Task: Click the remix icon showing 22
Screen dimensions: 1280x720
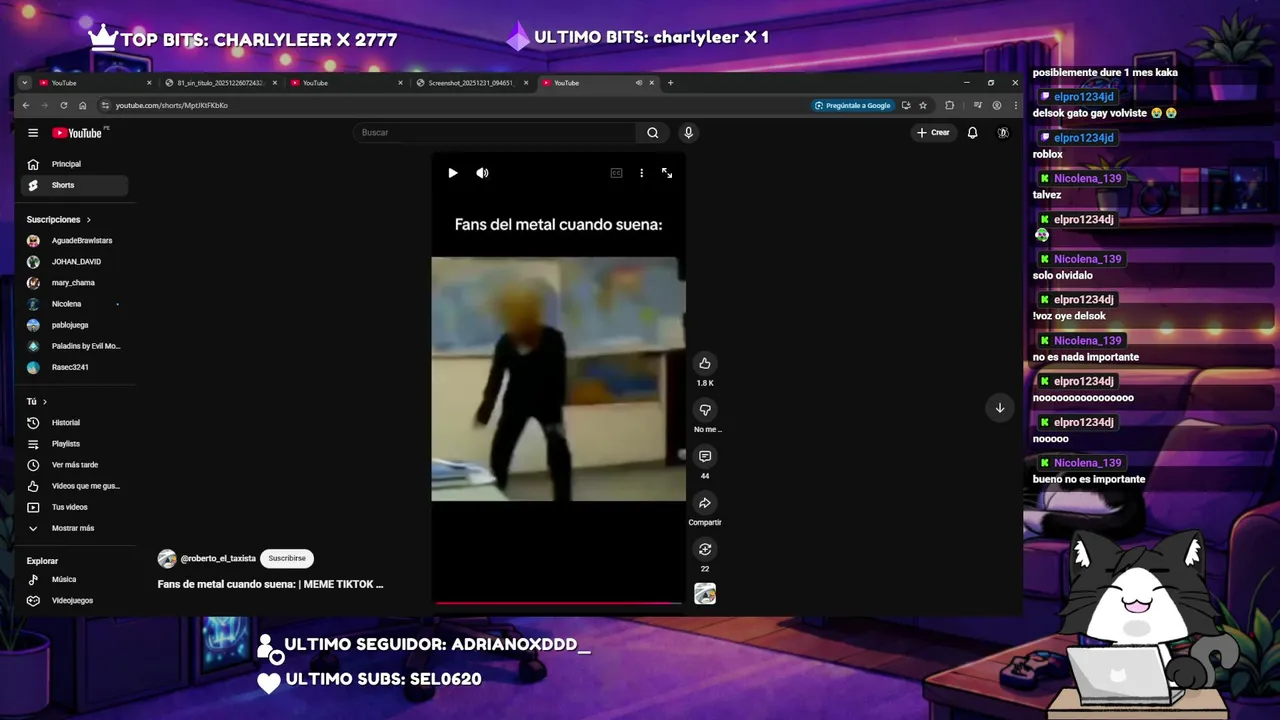Action: pyautogui.click(x=705, y=549)
